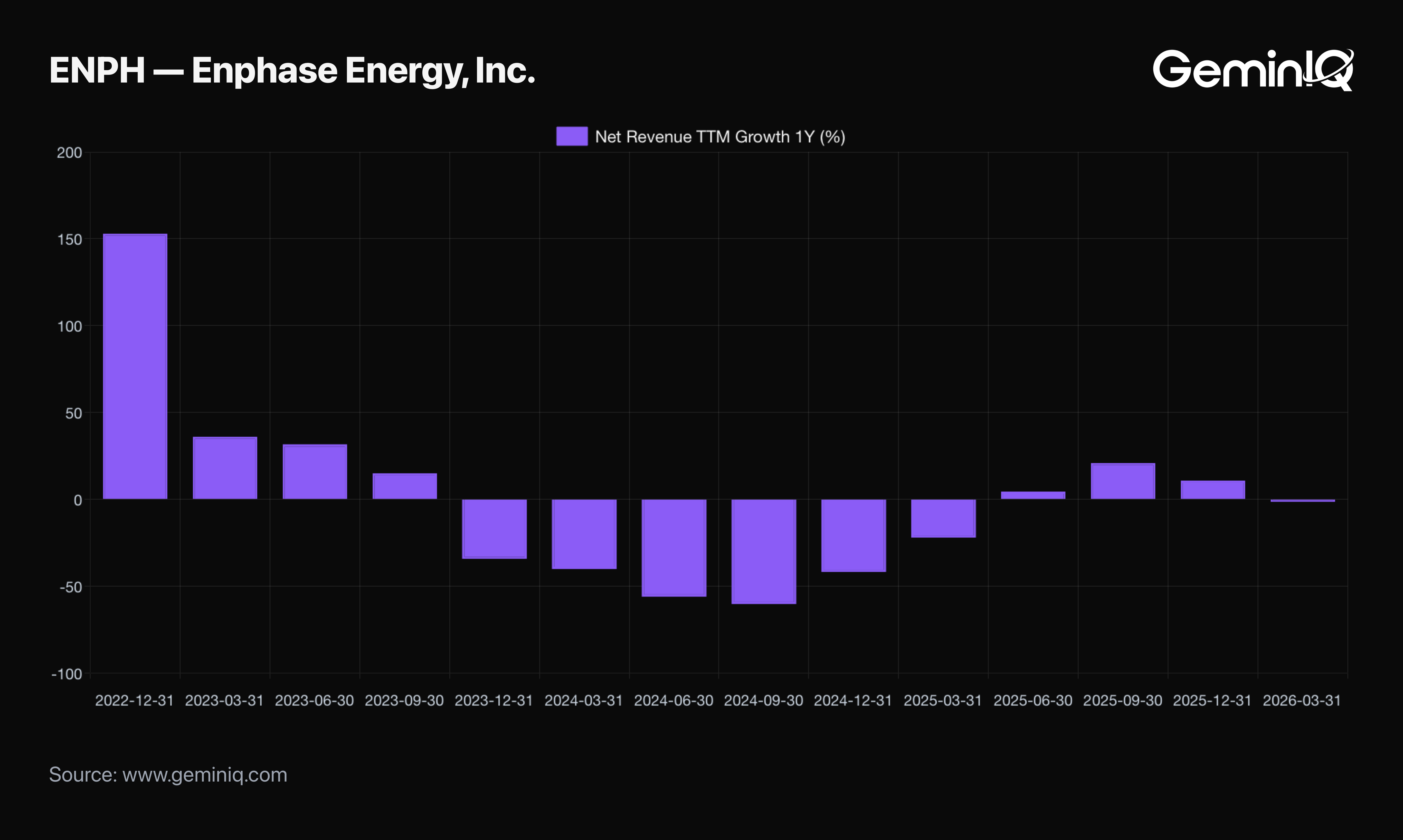Screen dimensions: 1403x840
Task: Click the x-axis label 2025-12-31
Action: click(x=1213, y=701)
